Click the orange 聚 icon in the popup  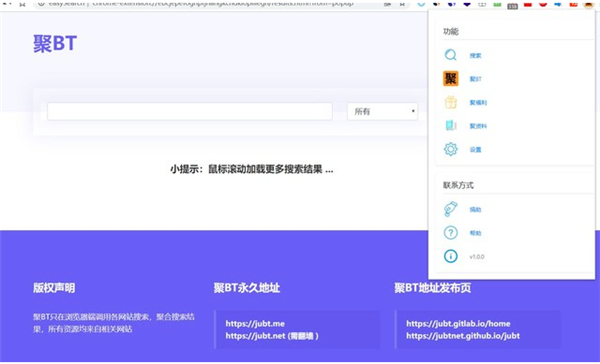(450, 78)
